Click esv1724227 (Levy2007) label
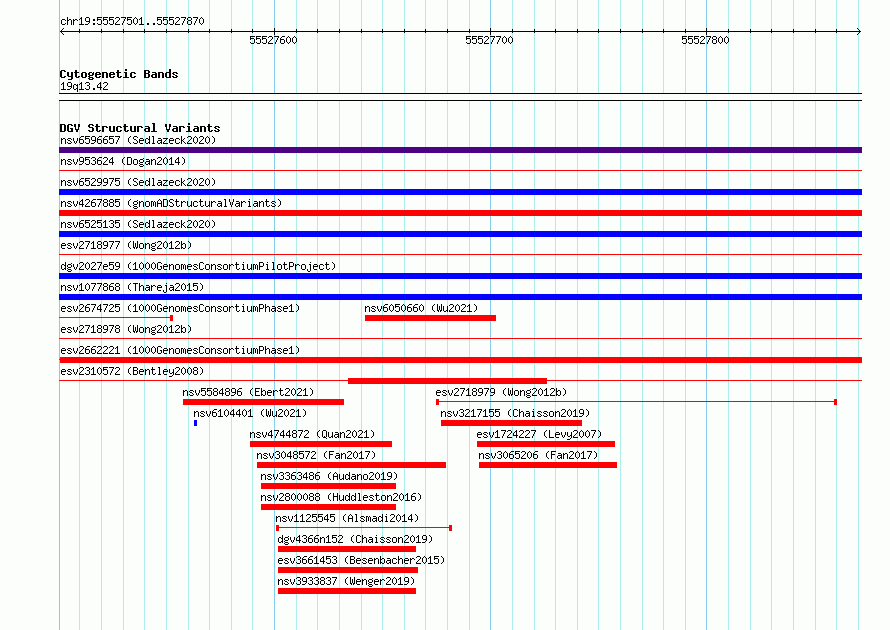Image resolution: width=890 pixels, height=630 pixels. coord(539,434)
